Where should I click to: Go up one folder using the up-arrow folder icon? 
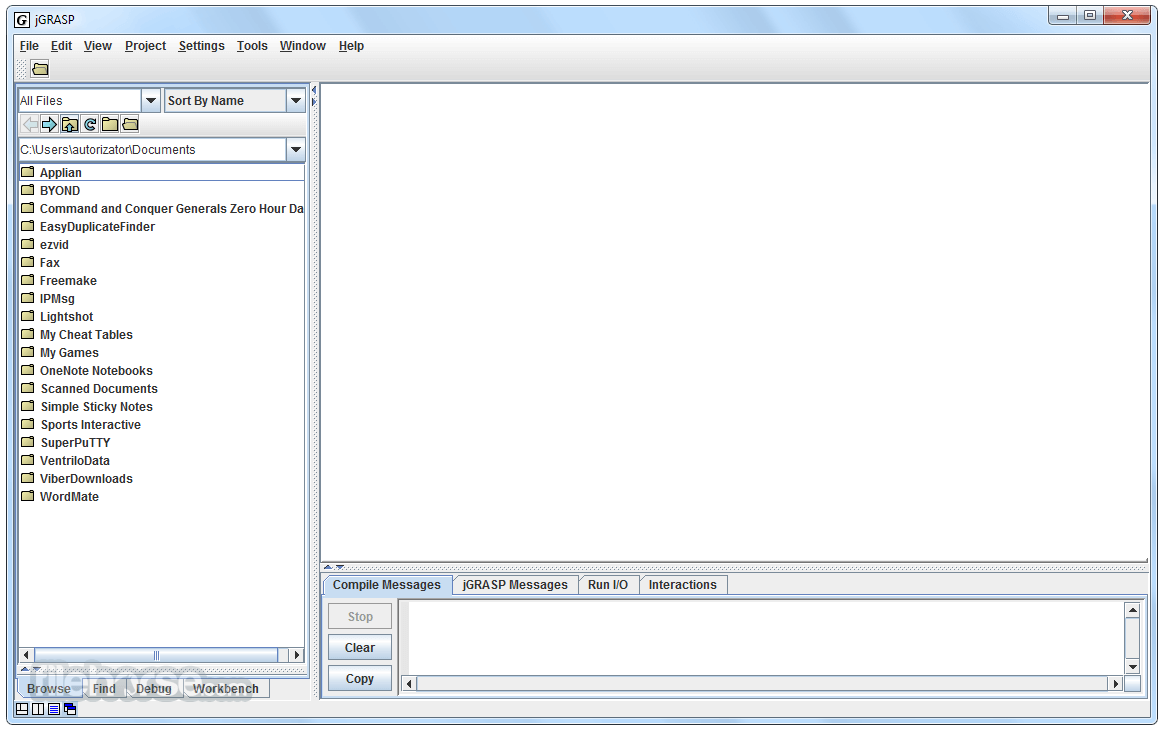70,124
